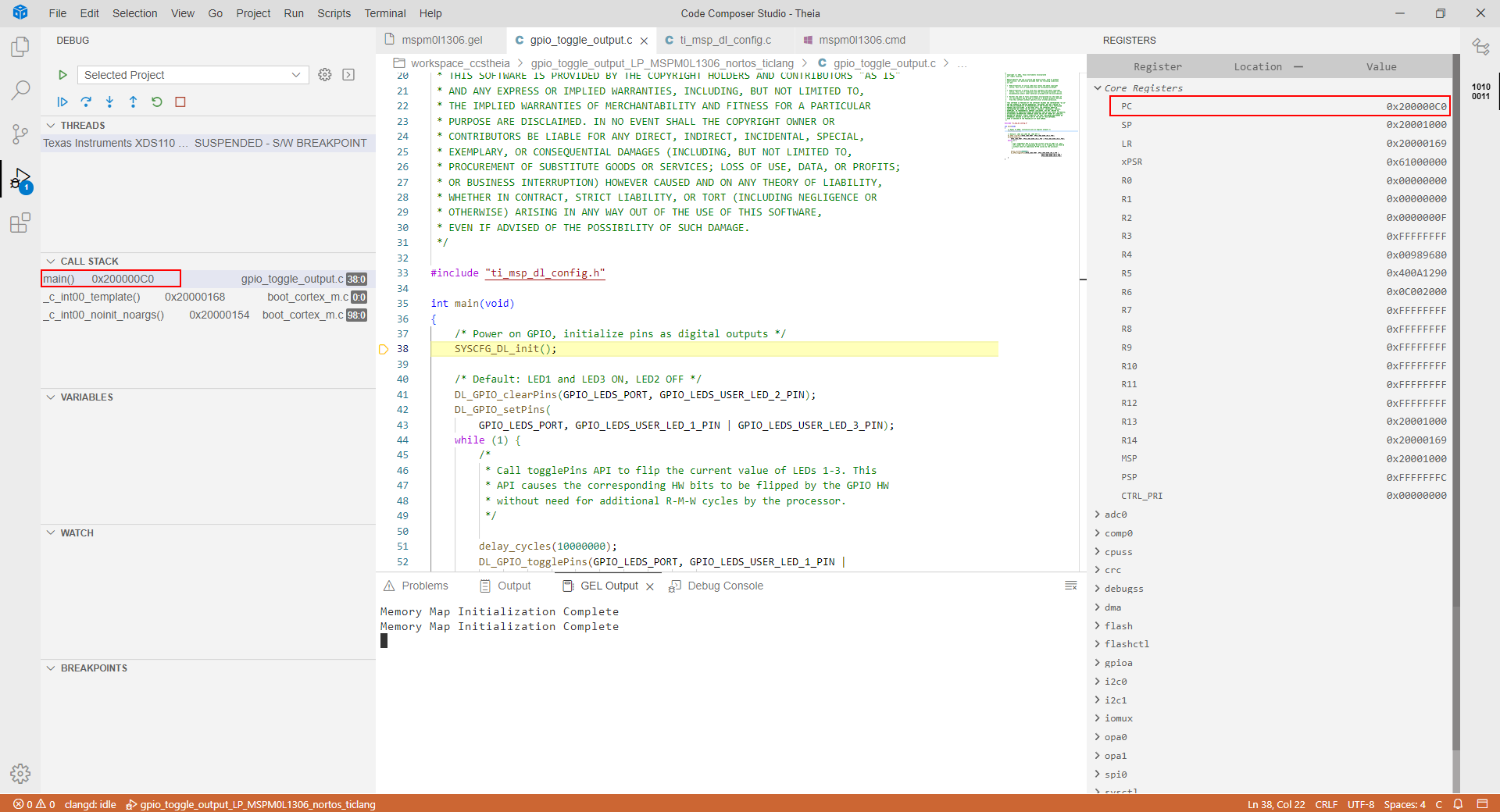This screenshot has width=1500, height=812.
Task: Select the _c_int00_template() stack frame
Action: 93,297
